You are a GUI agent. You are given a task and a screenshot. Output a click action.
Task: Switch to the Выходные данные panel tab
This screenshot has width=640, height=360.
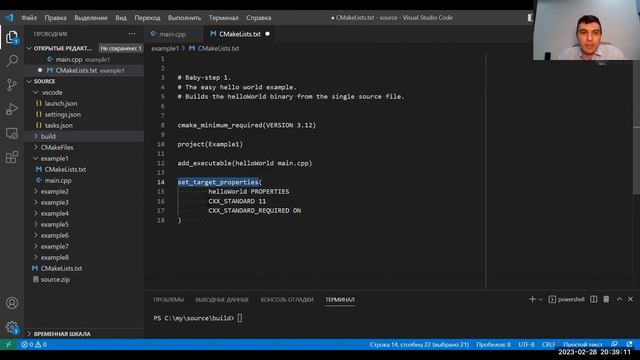point(222,300)
